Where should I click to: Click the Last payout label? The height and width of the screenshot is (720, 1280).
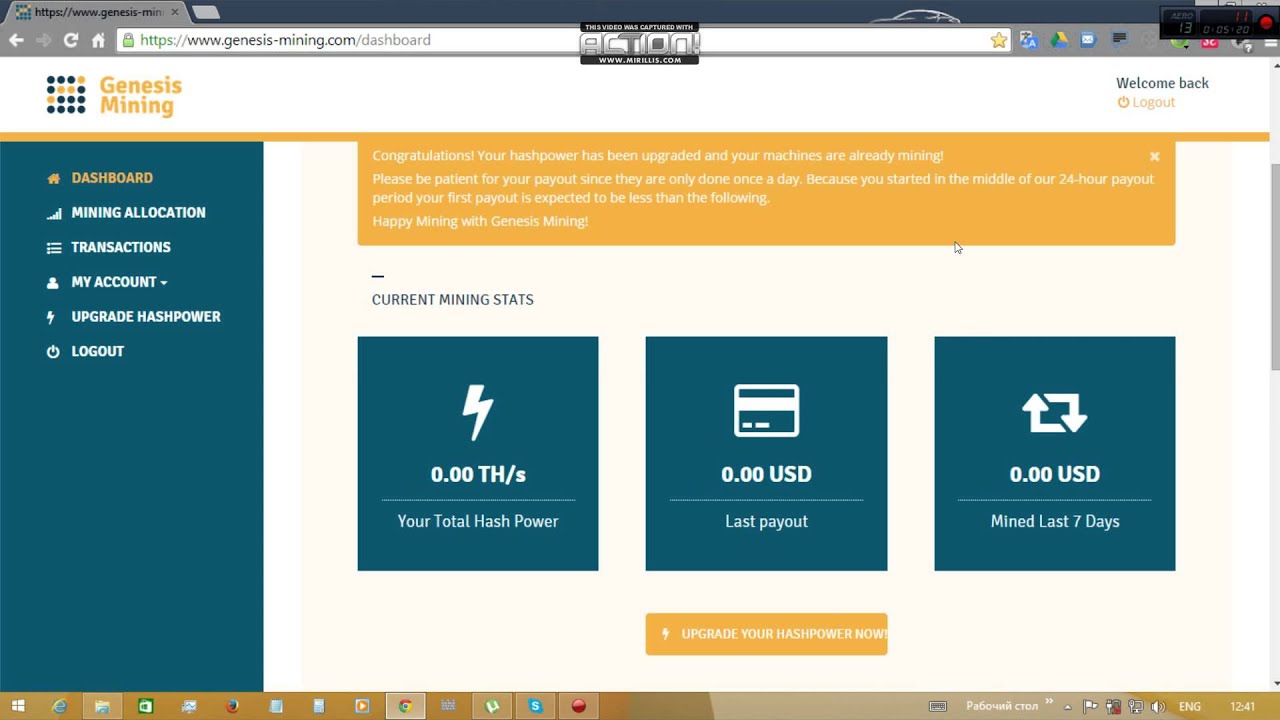766,521
